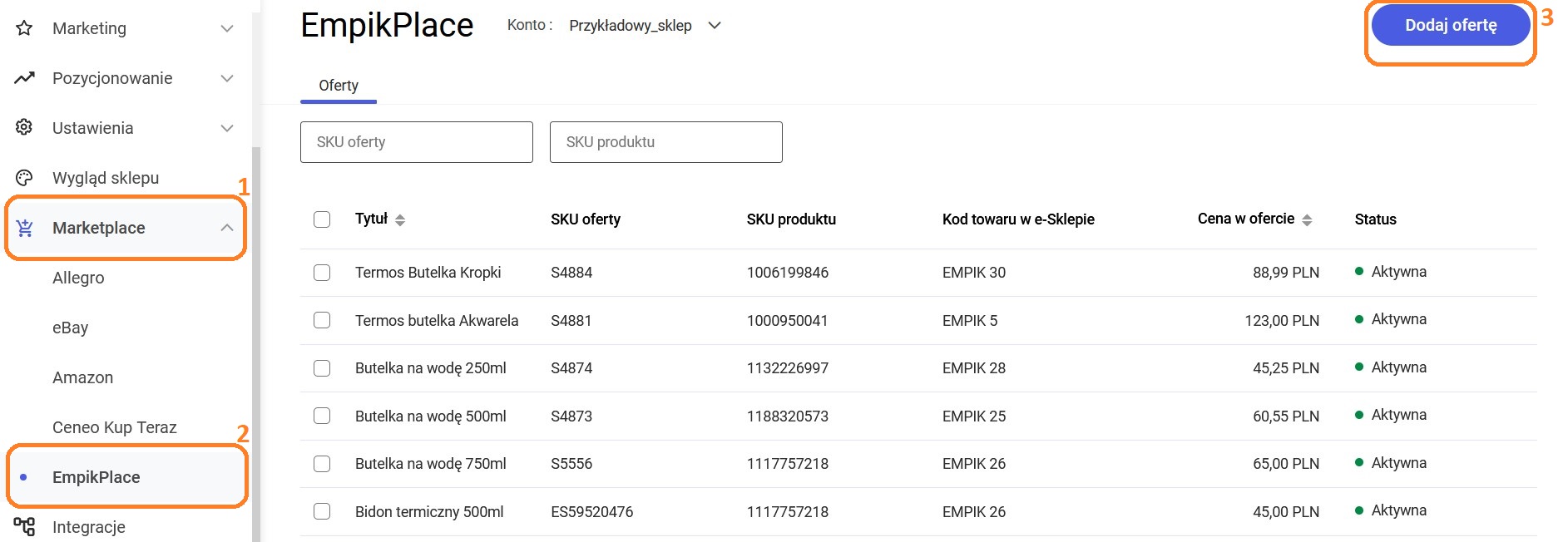Click the Tytuł column header
This screenshot has height=542, width=1568.
point(371,219)
